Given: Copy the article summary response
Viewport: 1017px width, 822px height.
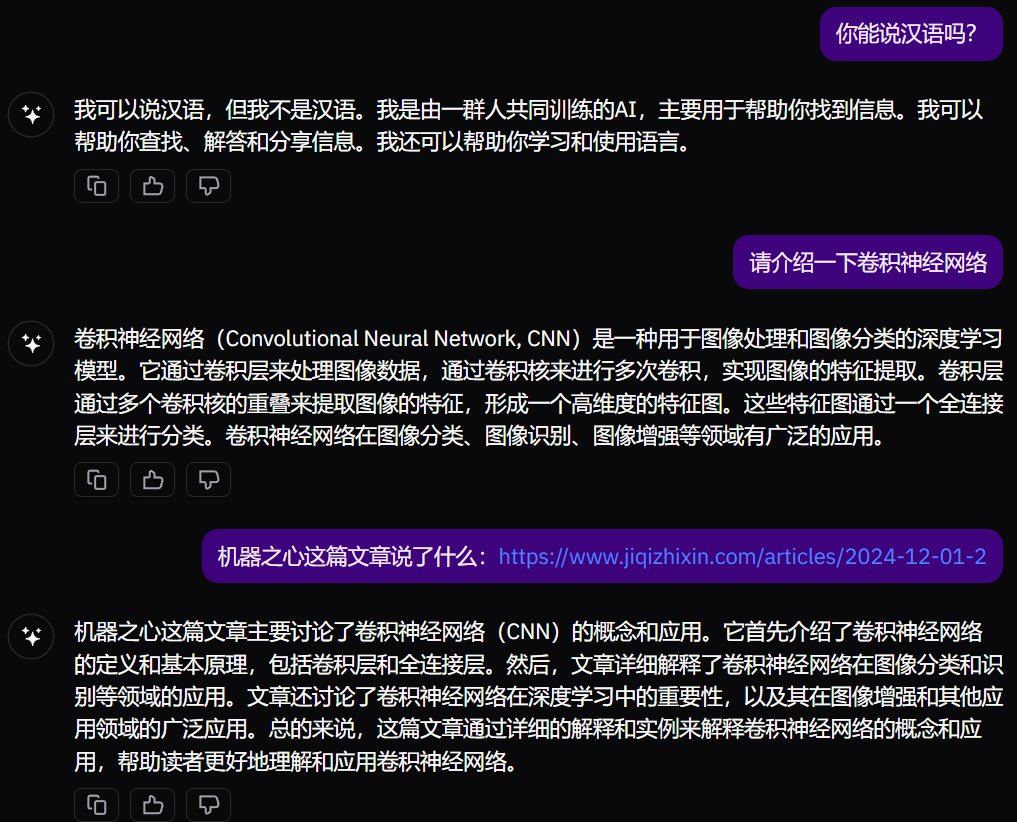Looking at the screenshot, I should (96, 804).
